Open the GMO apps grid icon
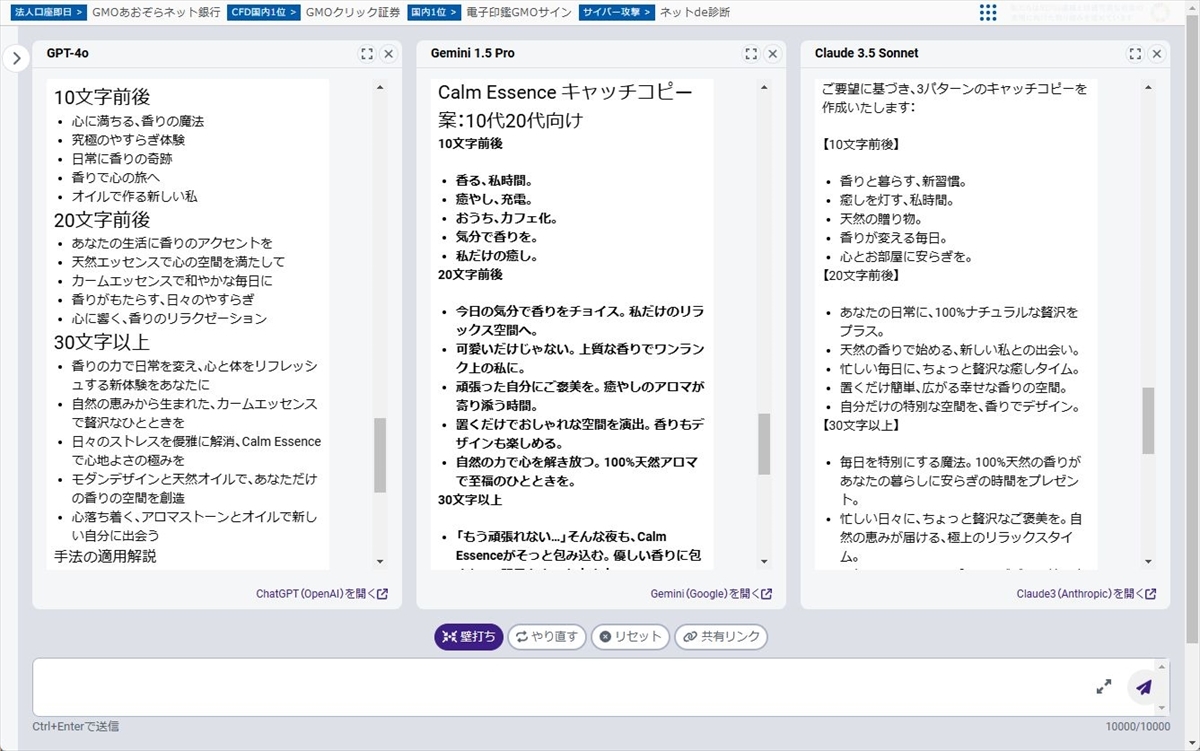The image size is (1200, 751). pos(988,13)
